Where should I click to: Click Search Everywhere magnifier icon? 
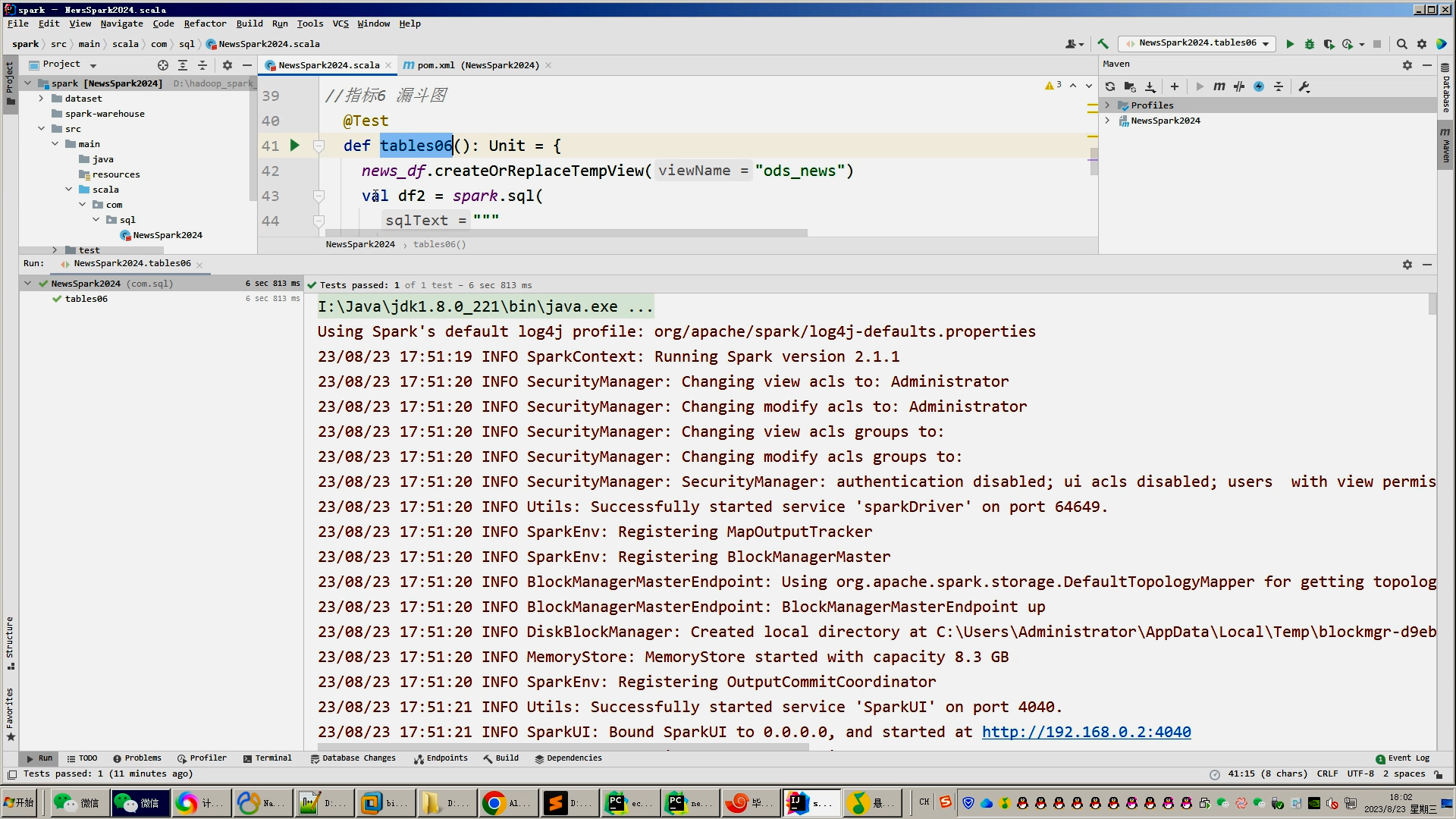(x=1402, y=44)
